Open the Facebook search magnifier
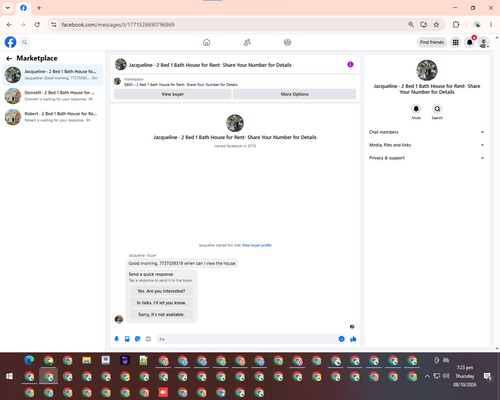The width and height of the screenshot is (500, 400). pyautogui.click(x=25, y=42)
